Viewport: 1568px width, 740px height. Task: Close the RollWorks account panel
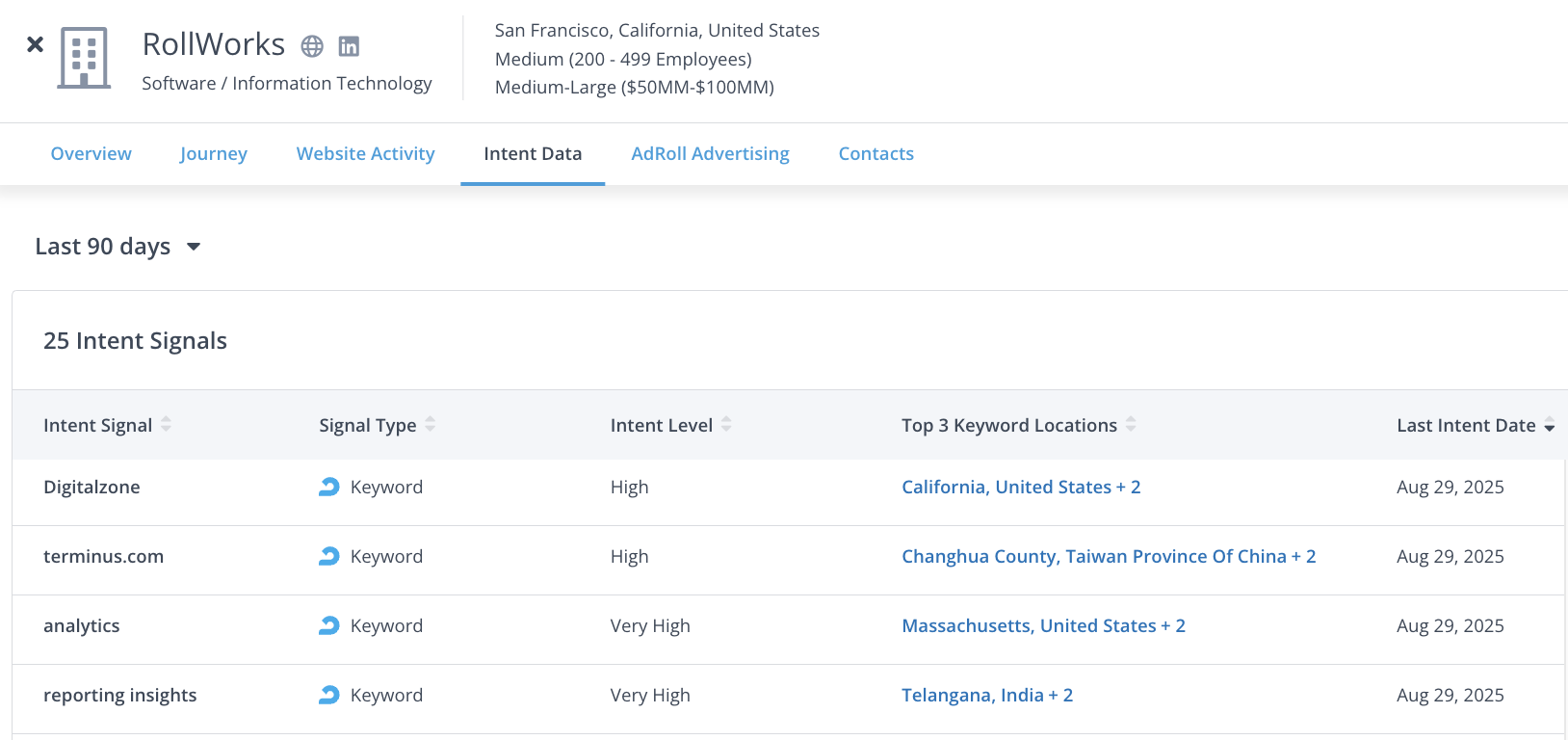35,44
